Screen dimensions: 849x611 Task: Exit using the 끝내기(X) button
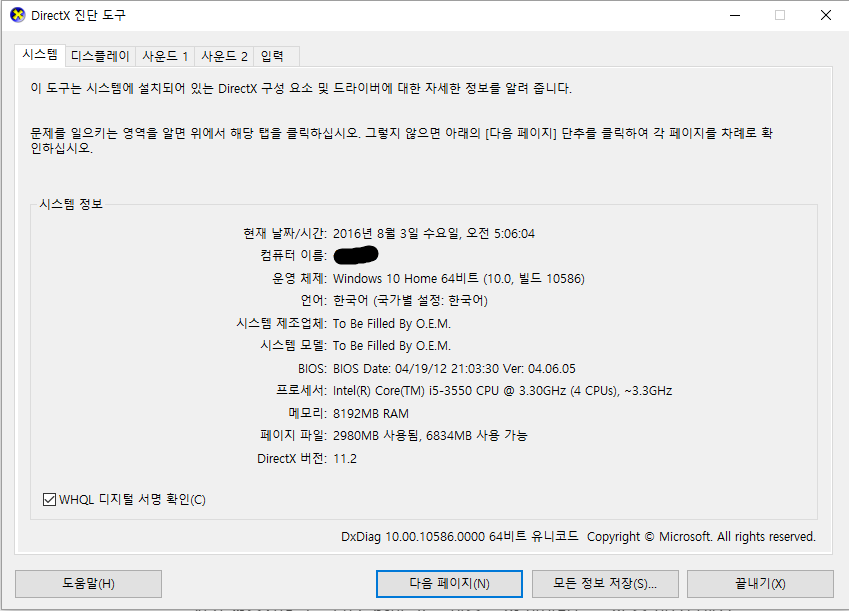(760, 583)
